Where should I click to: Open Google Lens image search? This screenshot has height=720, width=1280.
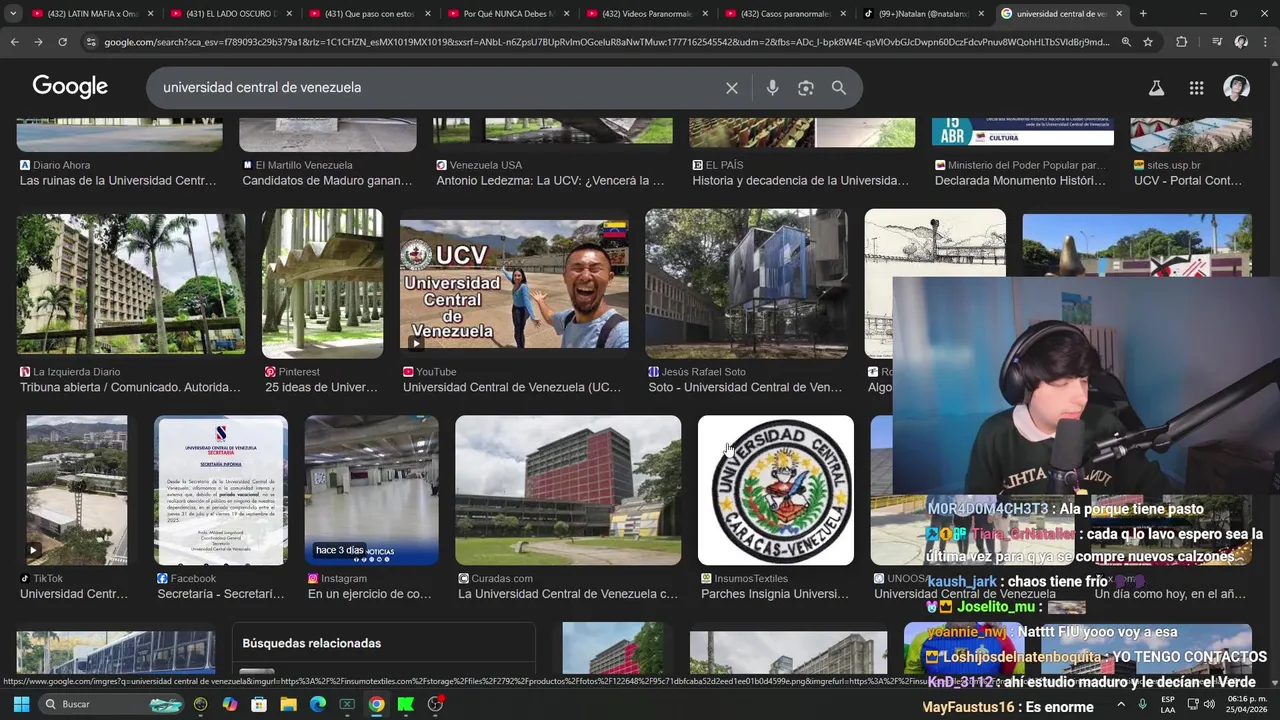pyautogui.click(x=806, y=88)
